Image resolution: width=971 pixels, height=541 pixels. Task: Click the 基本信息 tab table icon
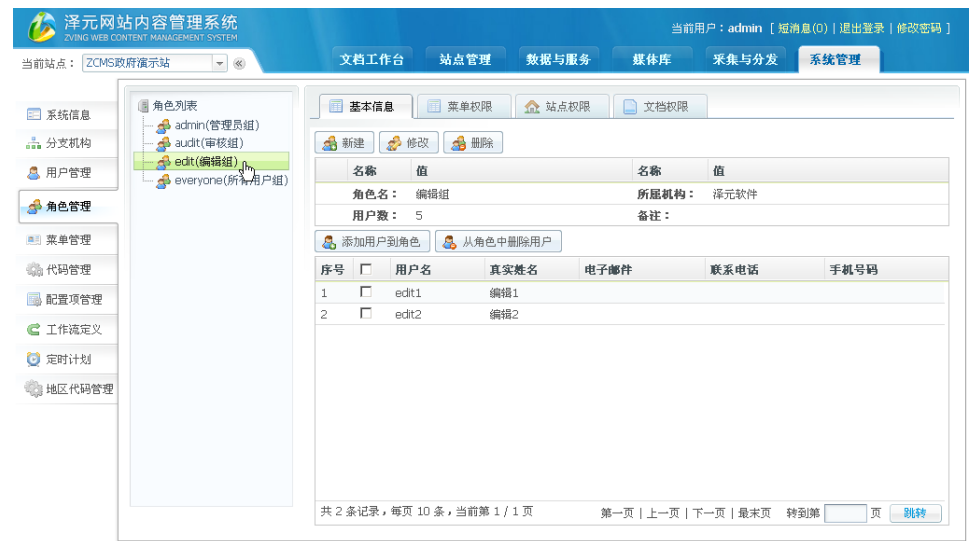coord(336,106)
